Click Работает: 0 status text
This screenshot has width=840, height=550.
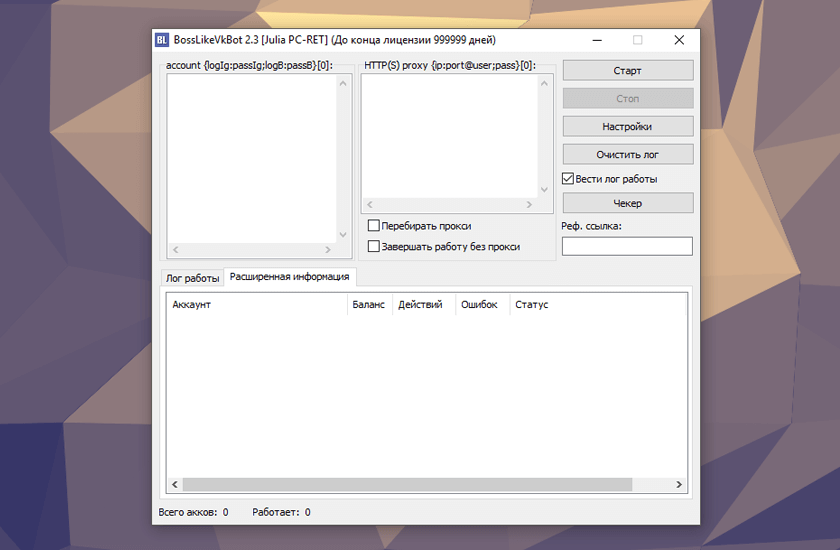tap(281, 512)
